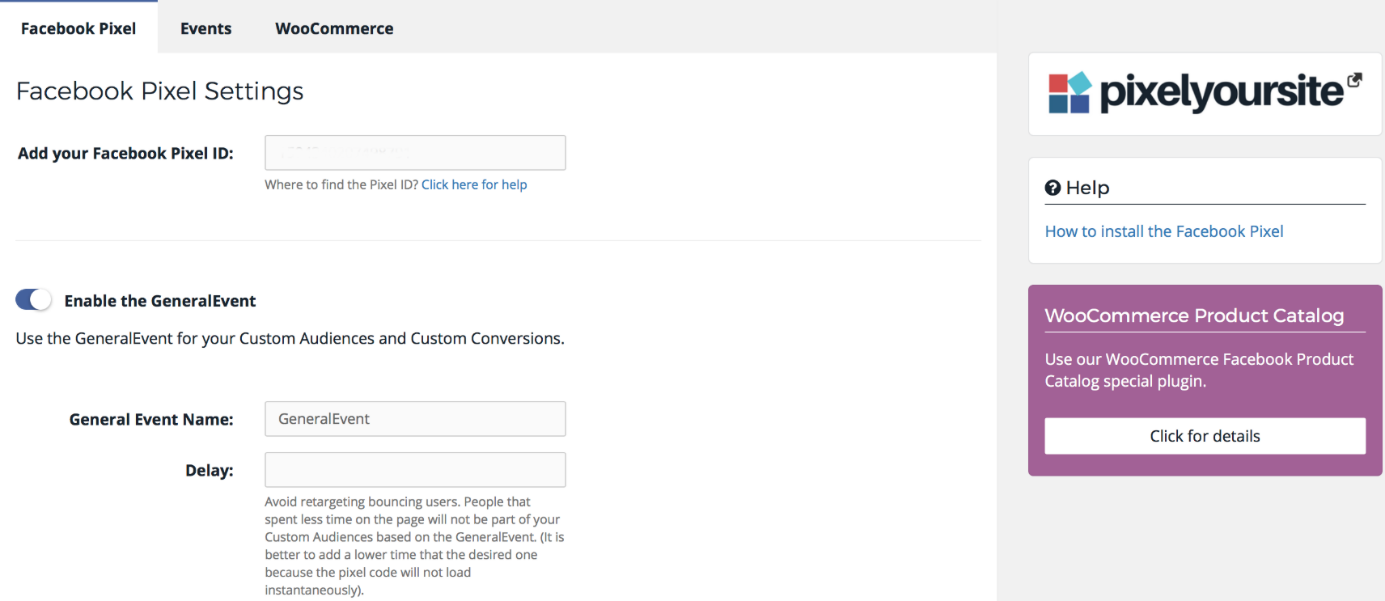Click the 'Click for details' button
The height and width of the screenshot is (601, 1385).
1205,436
